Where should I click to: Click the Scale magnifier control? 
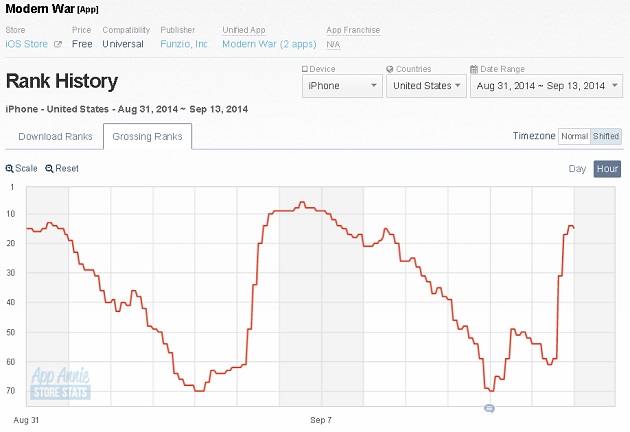tap(21, 168)
